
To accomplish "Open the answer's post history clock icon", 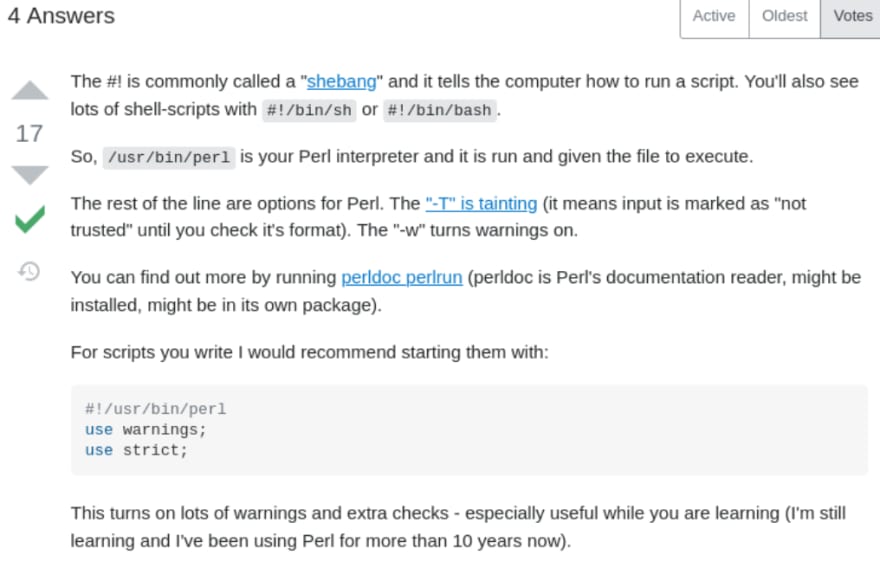I will coord(29,272).
